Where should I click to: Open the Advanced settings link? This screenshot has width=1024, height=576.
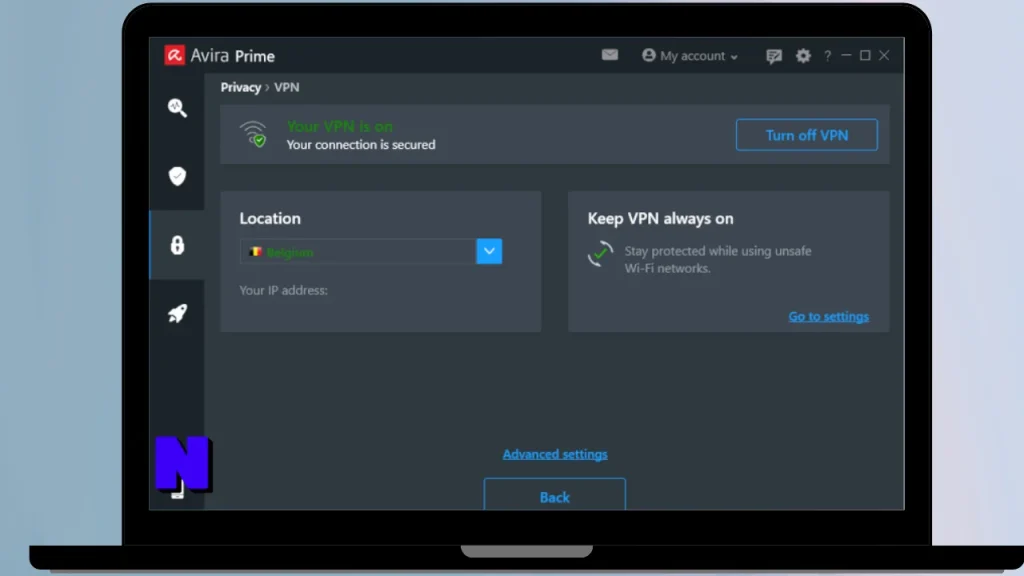(554, 455)
